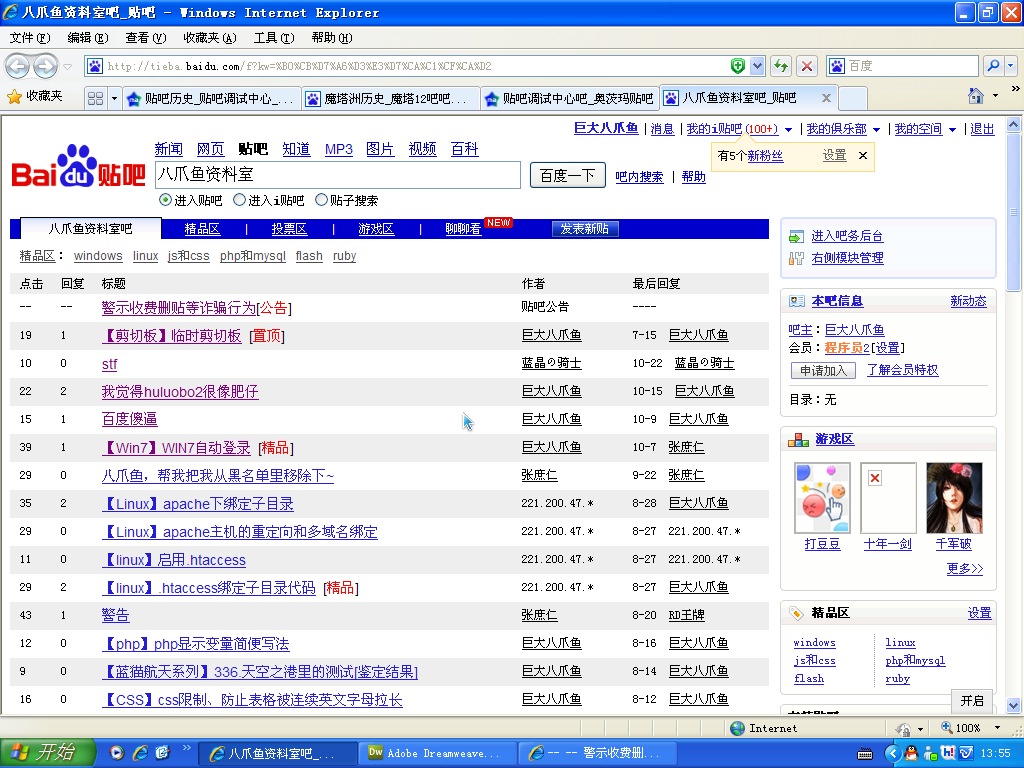The image size is (1024, 768).
Task: Switch to the 魔塔洲历史_魔塔12吧 tab
Action: (x=391, y=98)
